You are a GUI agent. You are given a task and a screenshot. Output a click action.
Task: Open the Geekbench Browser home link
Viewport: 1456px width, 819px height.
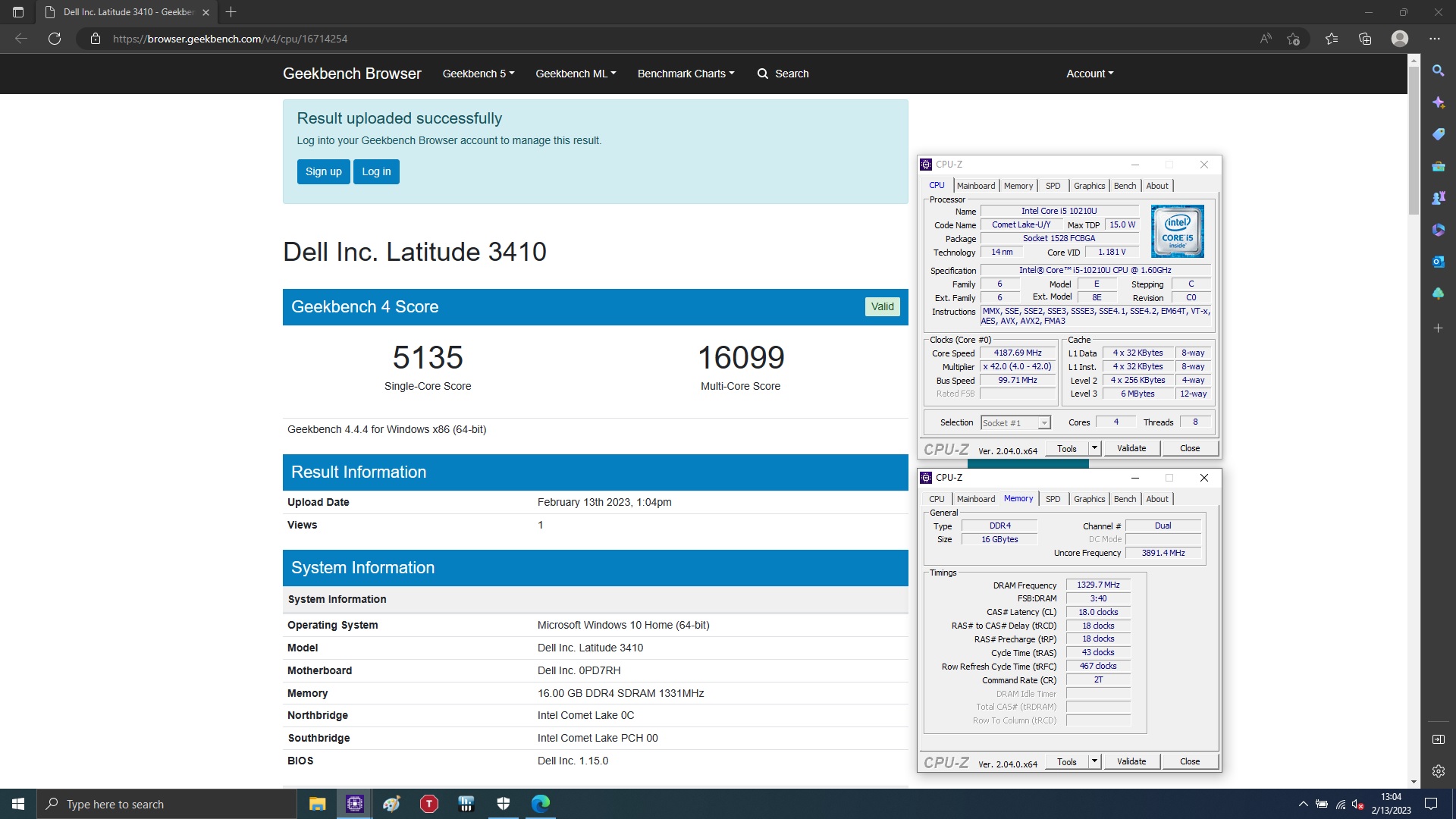[x=352, y=74]
